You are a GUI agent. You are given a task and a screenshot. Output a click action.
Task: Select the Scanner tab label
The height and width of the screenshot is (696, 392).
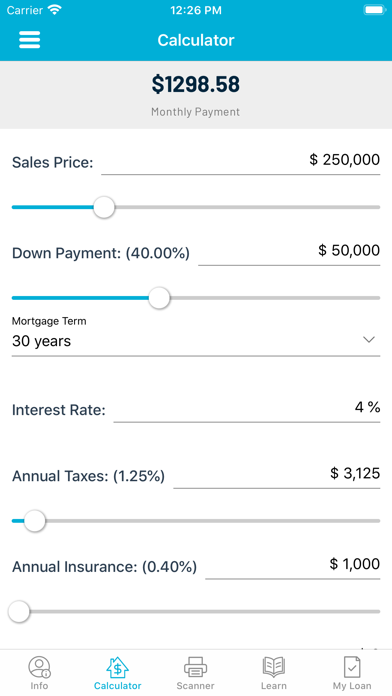[x=195, y=686]
